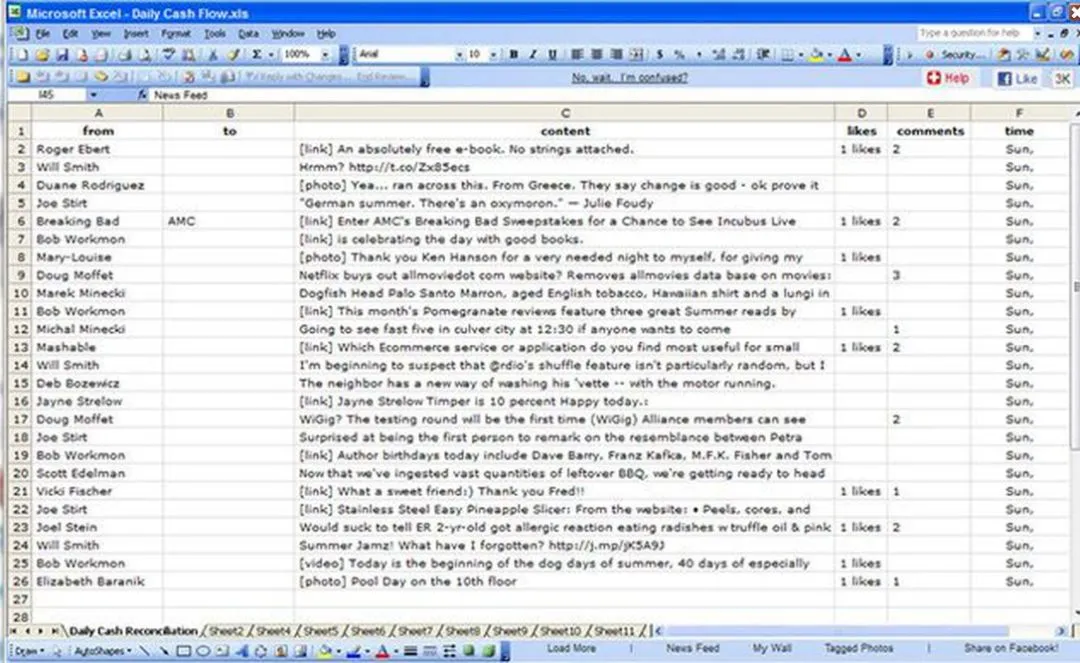Click the Facebook Like button

1018,78
